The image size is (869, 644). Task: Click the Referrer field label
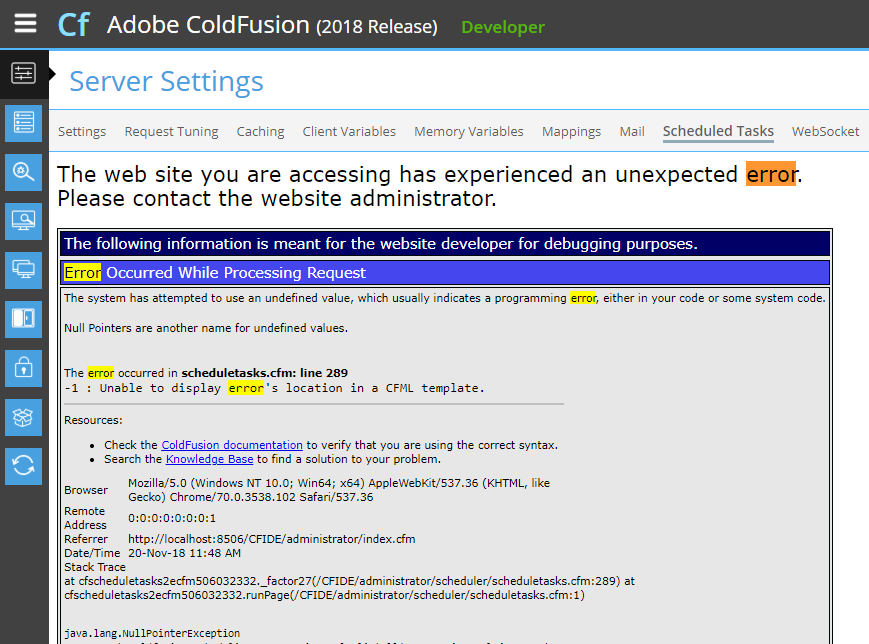(86, 539)
